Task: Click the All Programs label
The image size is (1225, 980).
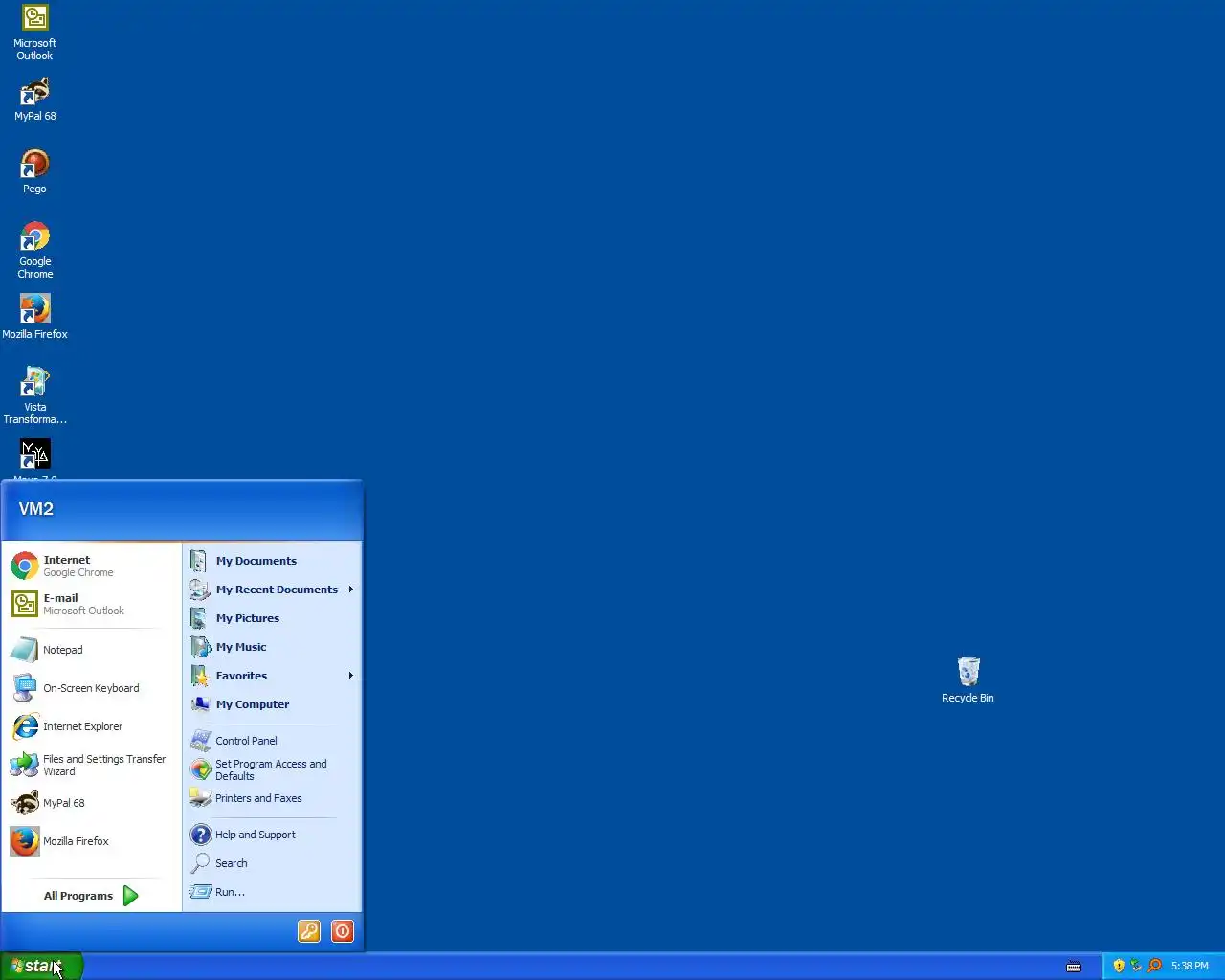Action: pyautogui.click(x=78, y=896)
